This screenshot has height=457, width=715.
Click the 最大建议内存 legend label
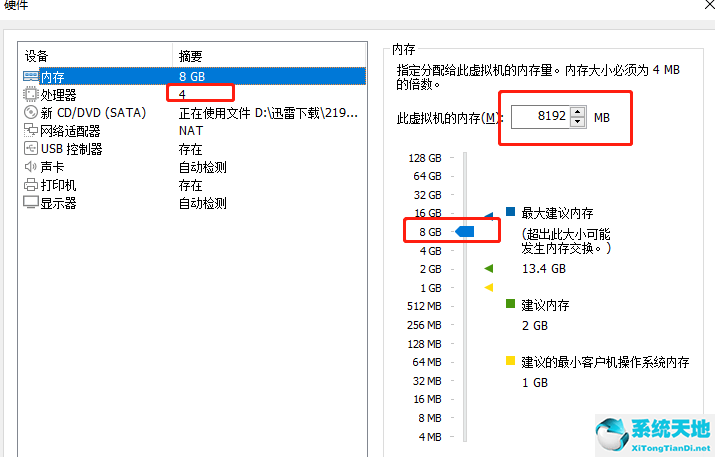point(557,213)
